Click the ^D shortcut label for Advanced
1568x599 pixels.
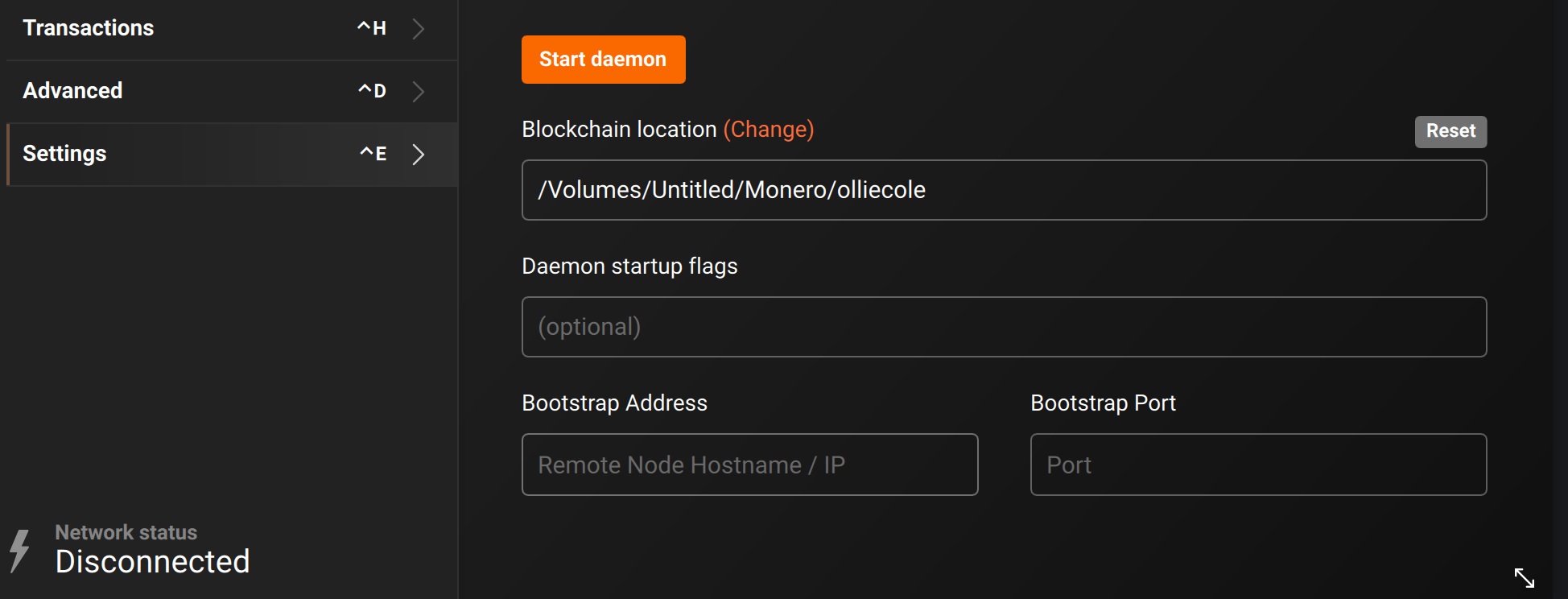[x=372, y=92]
